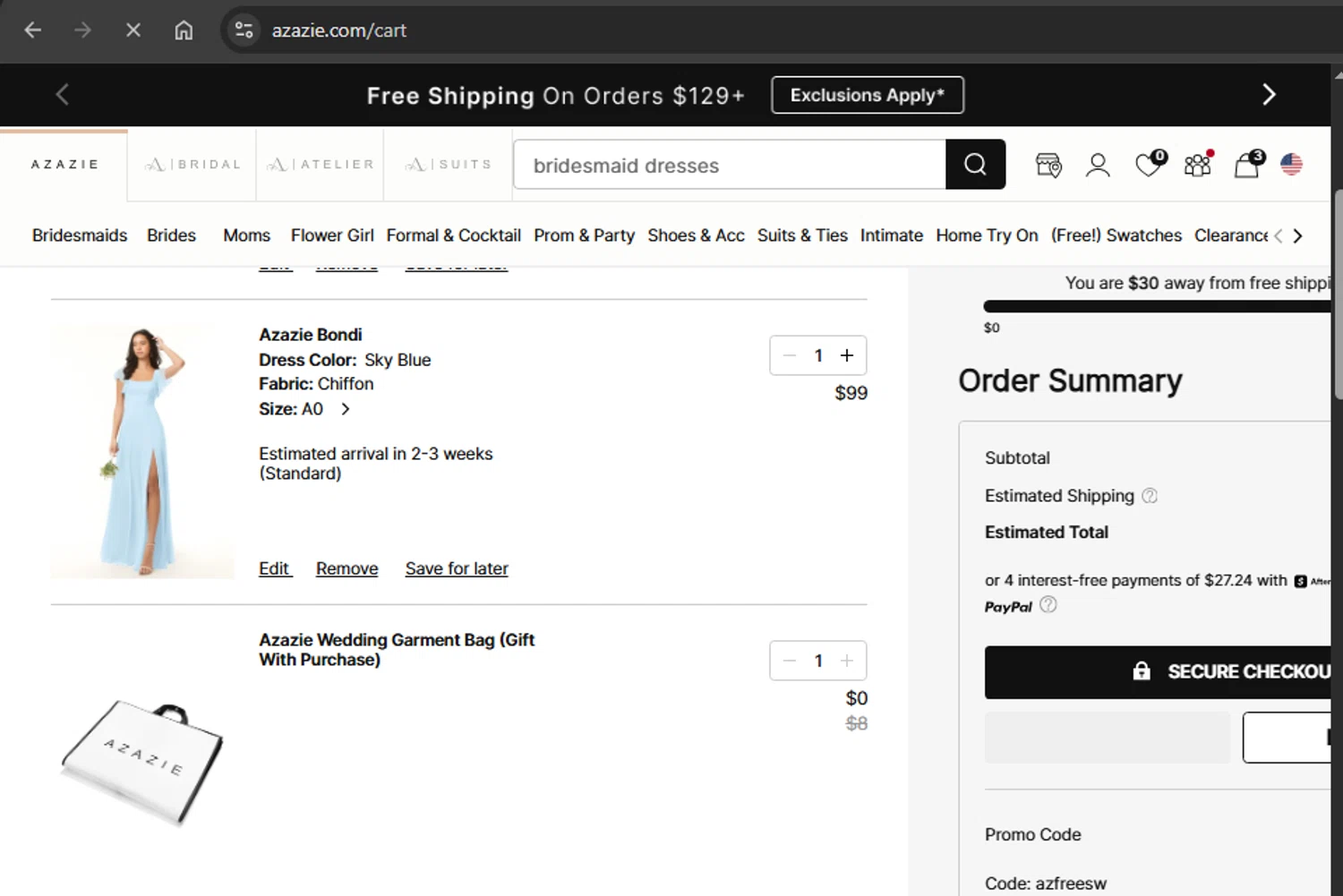Open the Prom & Party menu
The height and width of the screenshot is (896, 1343).
(584, 235)
